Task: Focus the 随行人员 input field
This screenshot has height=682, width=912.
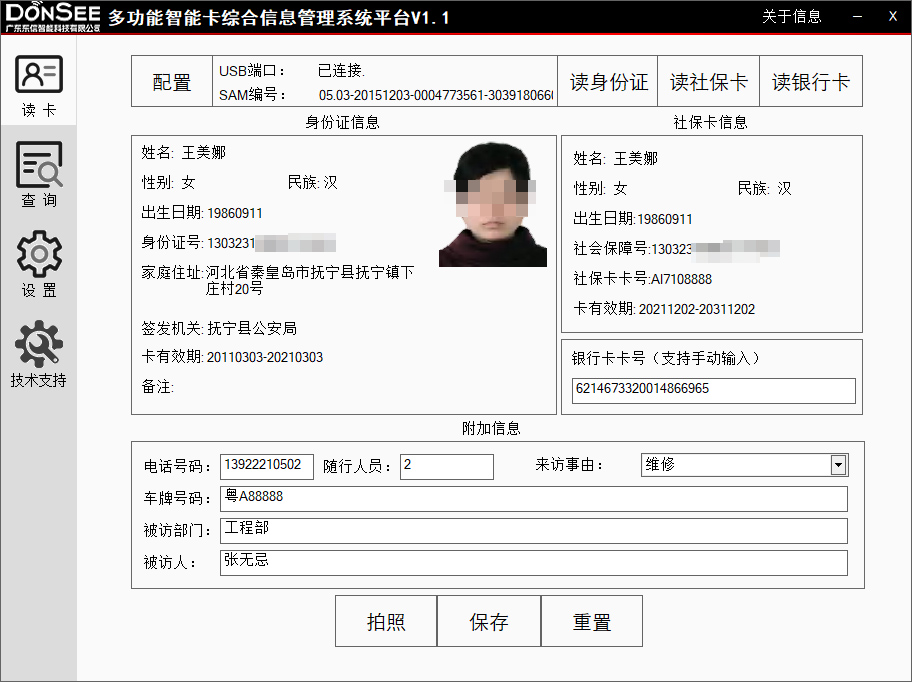Action: [446, 466]
